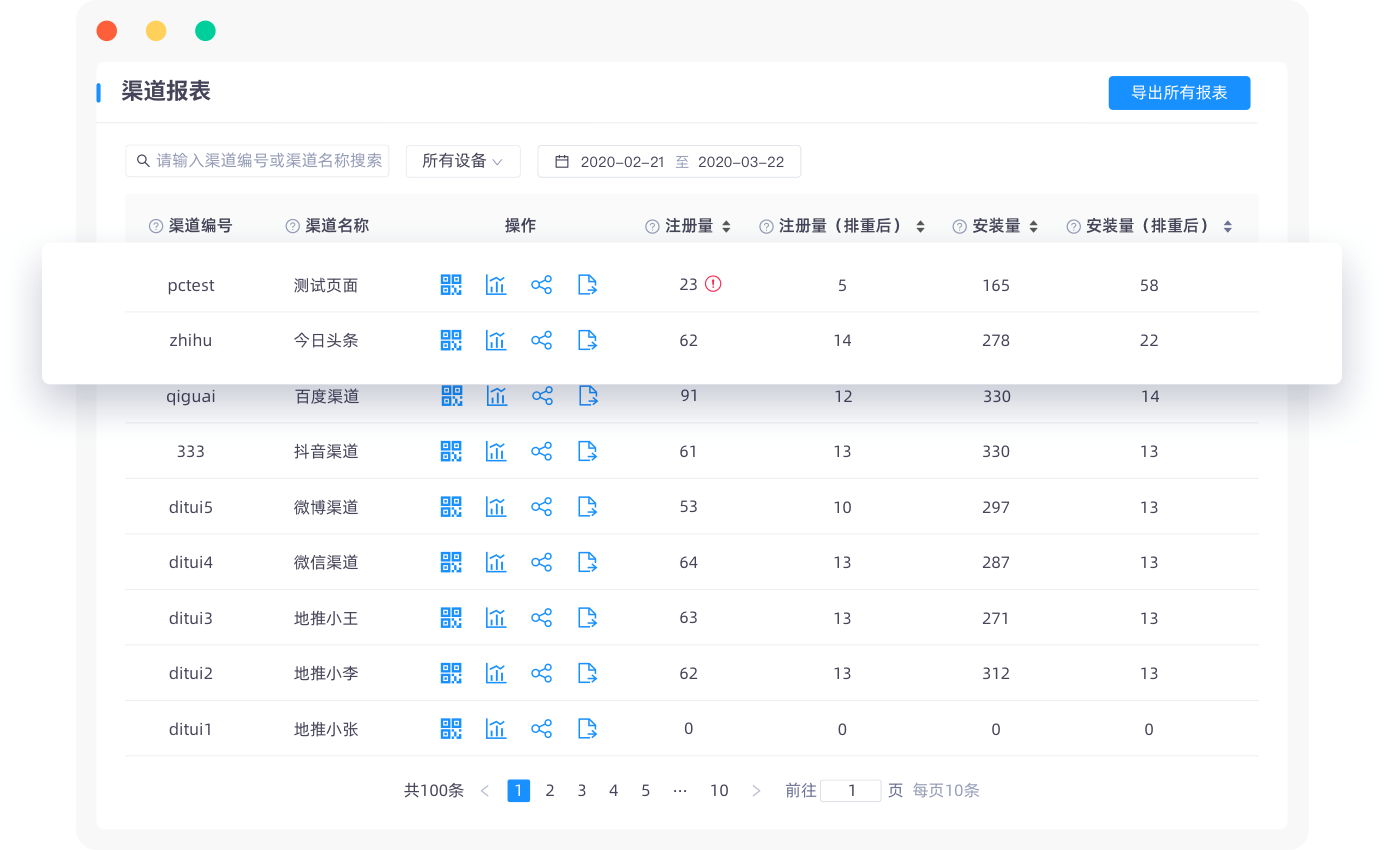Click the 微博渠道 channel name
Image resolution: width=1384 pixels, height=850 pixels.
click(x=326, y=507)
